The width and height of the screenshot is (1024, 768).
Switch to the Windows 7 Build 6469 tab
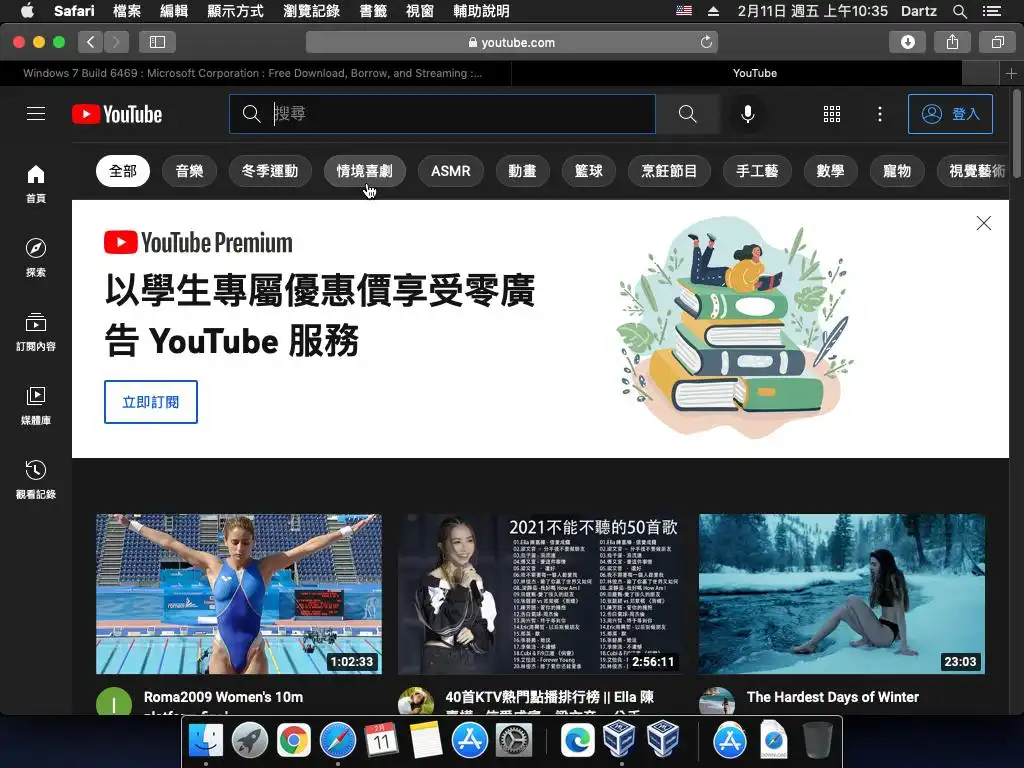(255, 73)
